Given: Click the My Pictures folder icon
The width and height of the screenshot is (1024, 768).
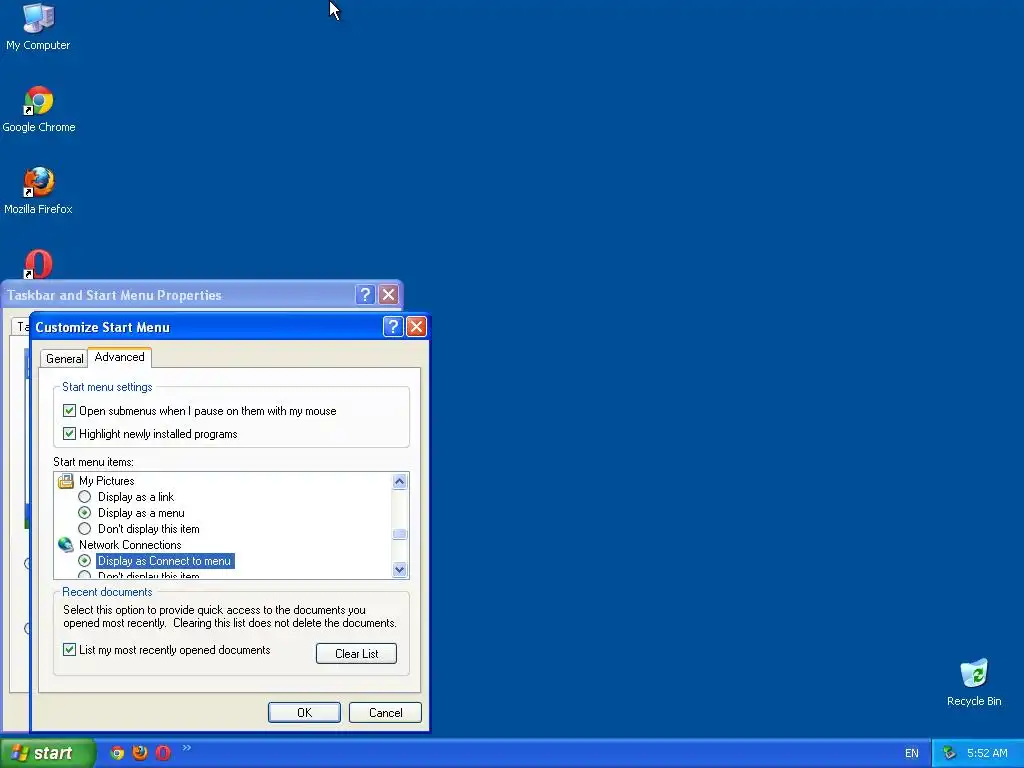Looking at the screenshot, I should point(66,481).
